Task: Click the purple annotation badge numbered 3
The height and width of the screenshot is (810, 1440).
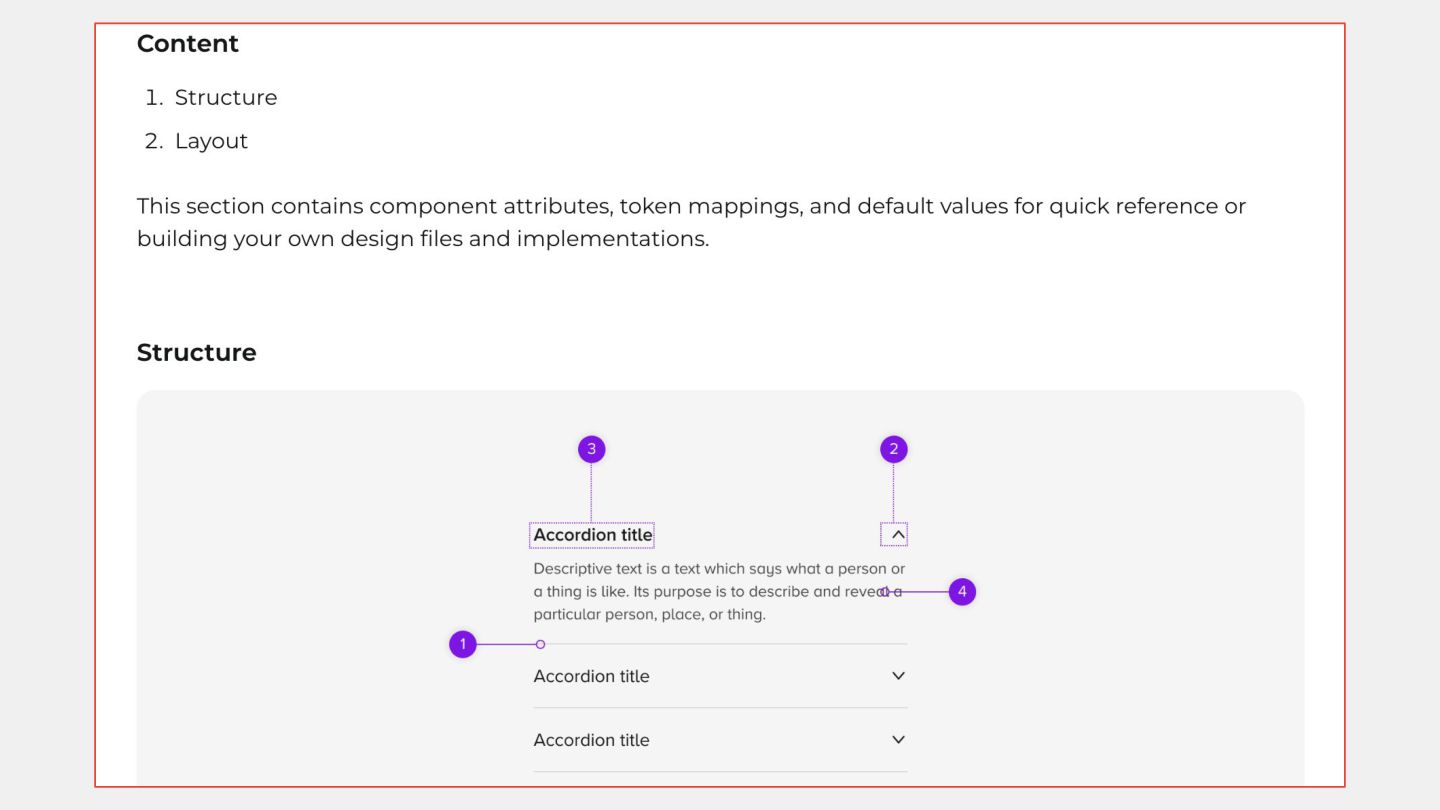Action: 591,450
